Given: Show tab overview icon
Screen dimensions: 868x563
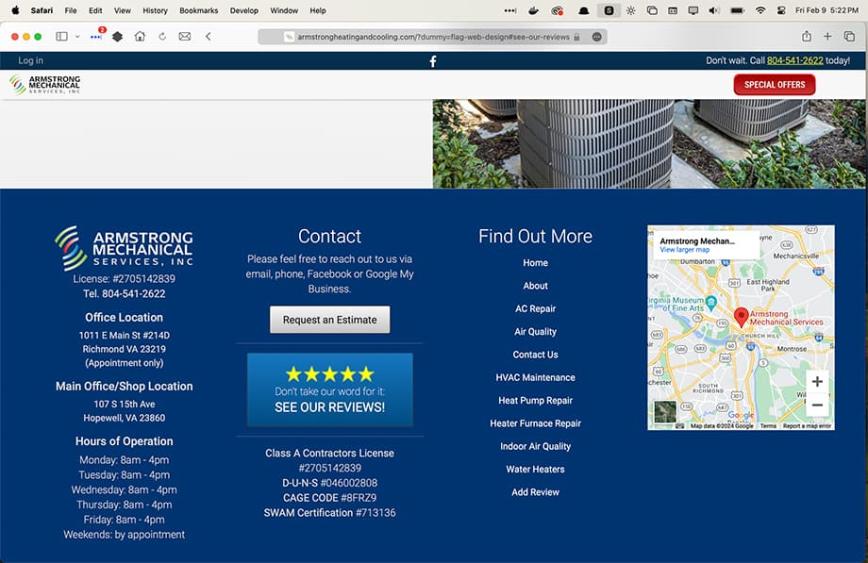Looking at the screenshot, I should pyautogui.click(x=849, y=37).
